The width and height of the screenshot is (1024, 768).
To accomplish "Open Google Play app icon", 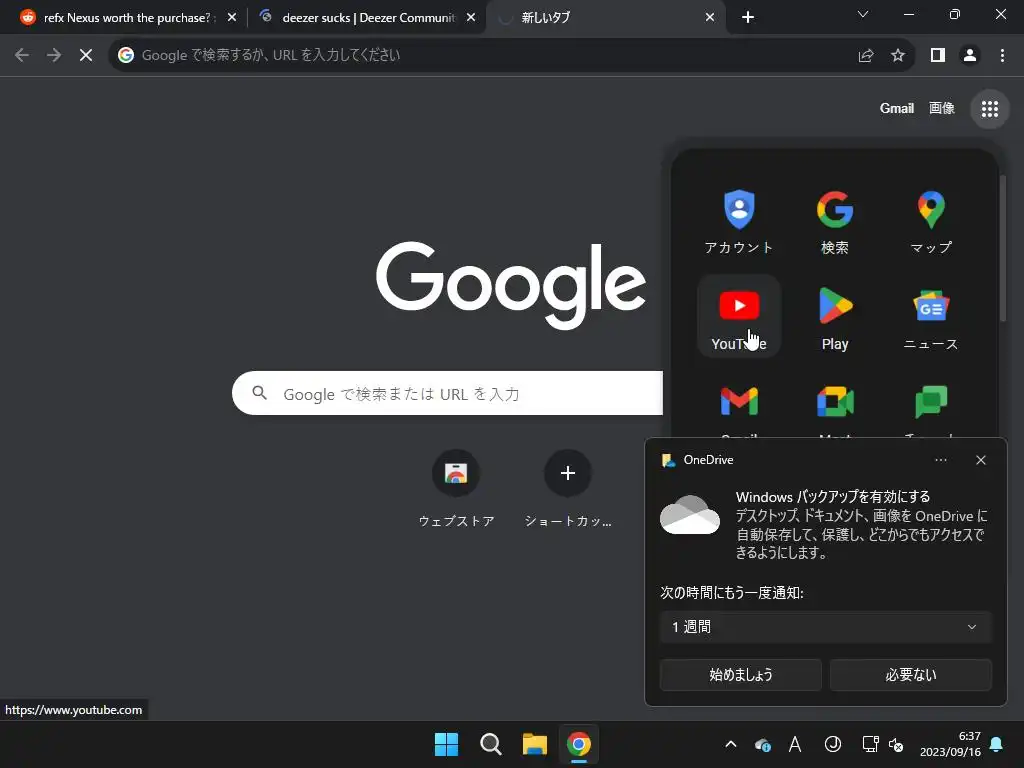I will (x=835, y=316).
